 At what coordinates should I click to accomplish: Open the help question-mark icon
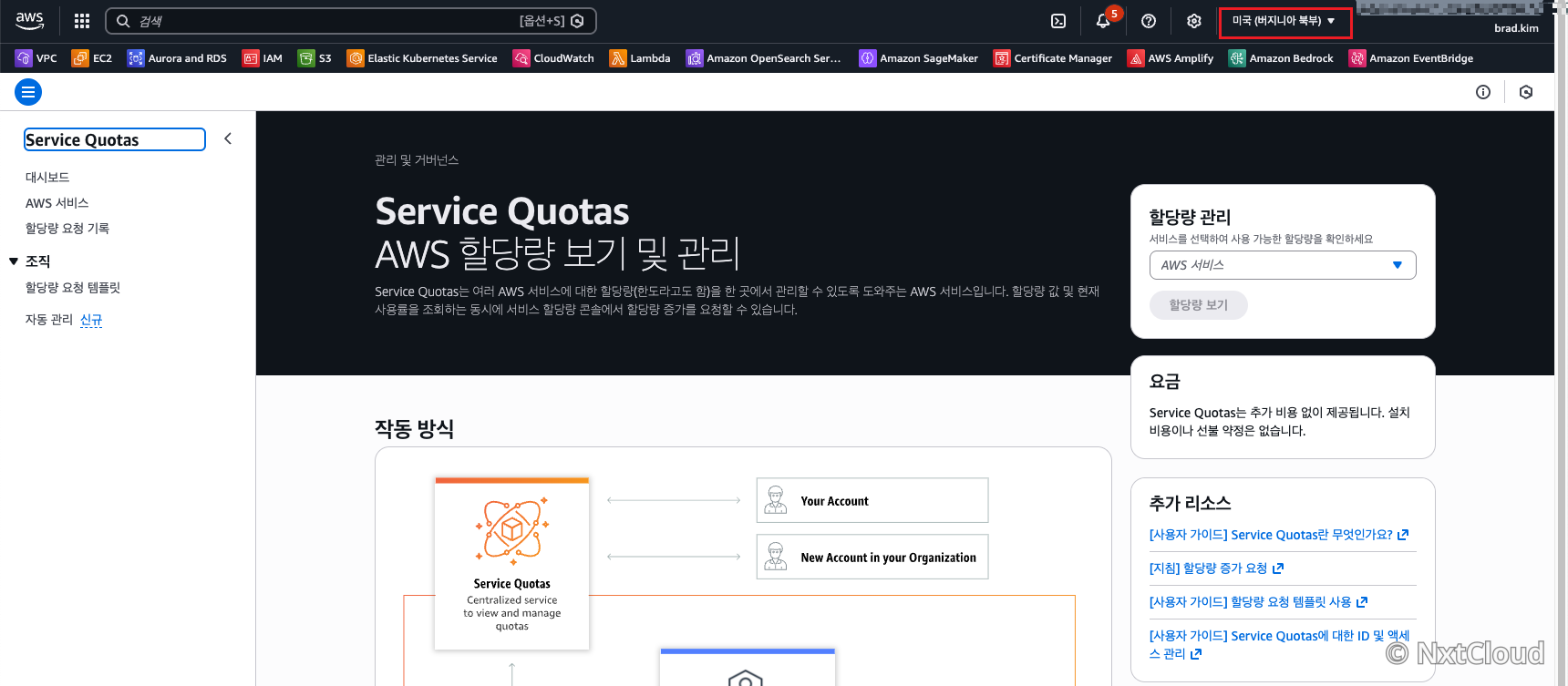(x=1149, y=21)
